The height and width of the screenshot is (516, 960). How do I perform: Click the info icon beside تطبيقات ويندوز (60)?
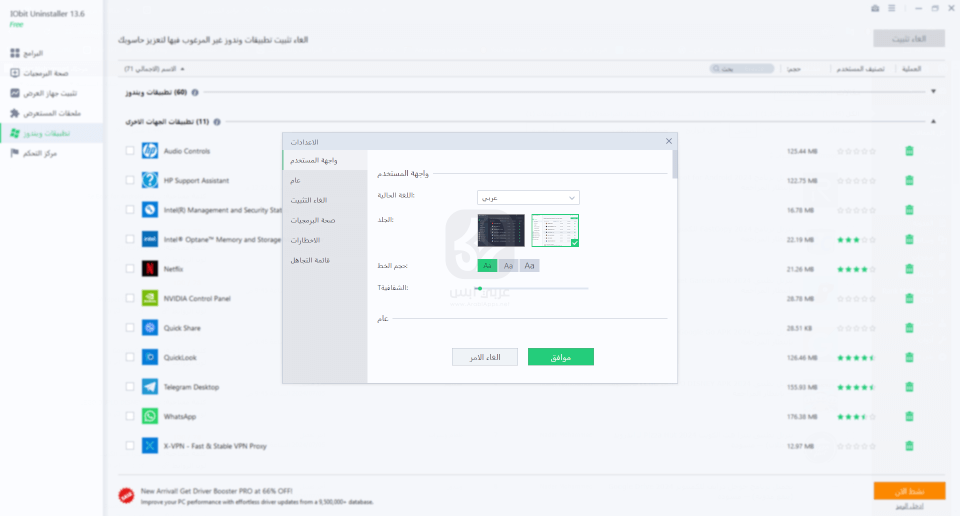click(195, 92)
